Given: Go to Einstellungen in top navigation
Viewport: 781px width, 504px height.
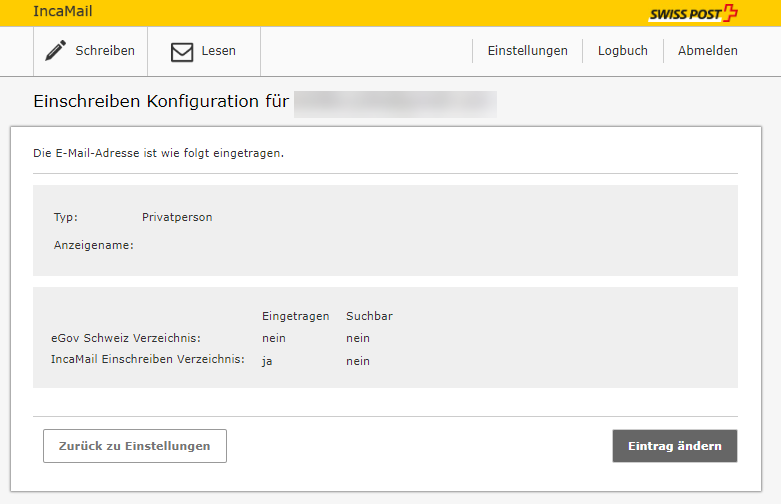Looking at the screenshot, I should point(527,51).
